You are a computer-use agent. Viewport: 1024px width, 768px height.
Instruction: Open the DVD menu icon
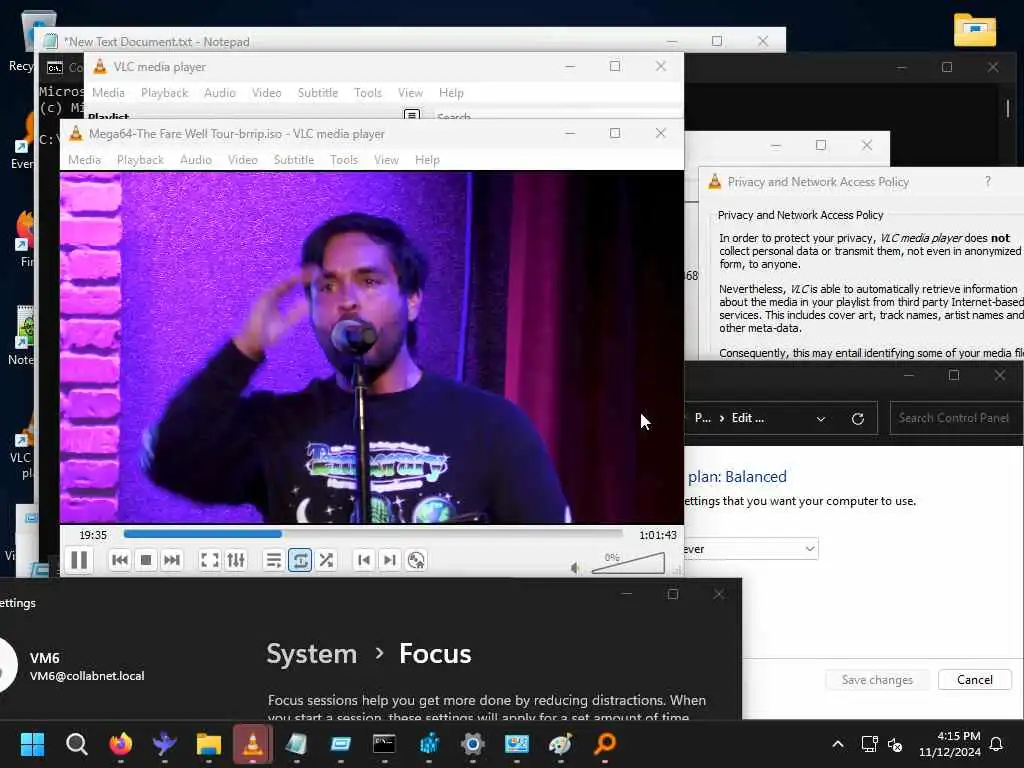click(x=416, y=560)
